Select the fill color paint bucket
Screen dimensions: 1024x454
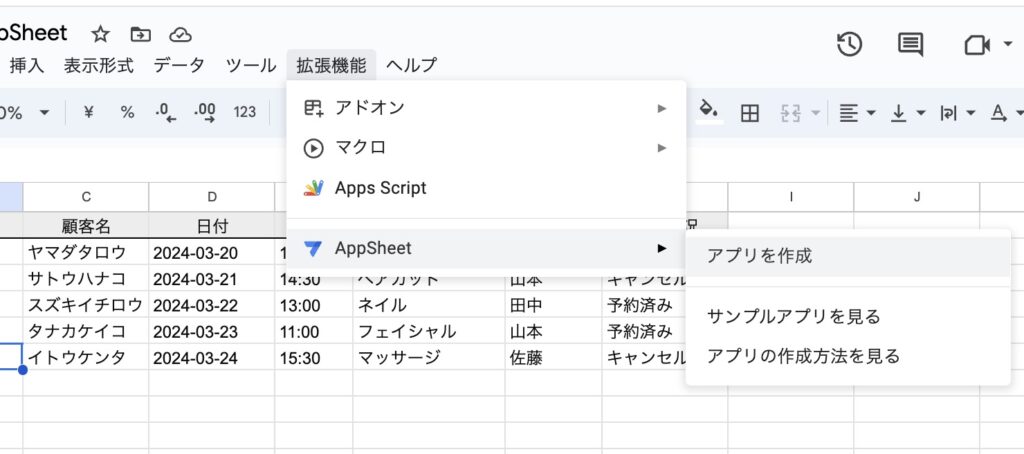709,112
